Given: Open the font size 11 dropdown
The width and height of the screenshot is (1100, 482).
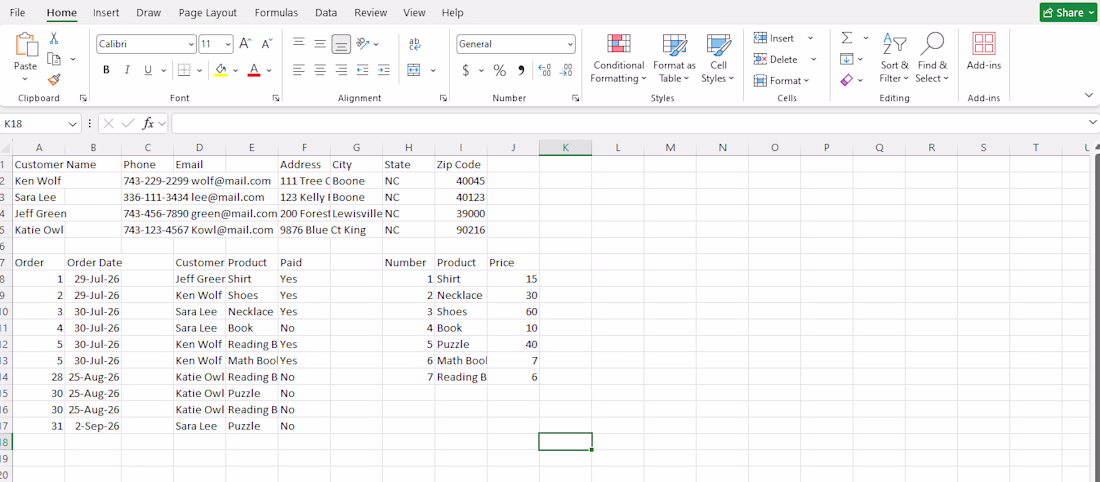Looking at the screenshot, I should pyautogui.click(x=228, y=44).
